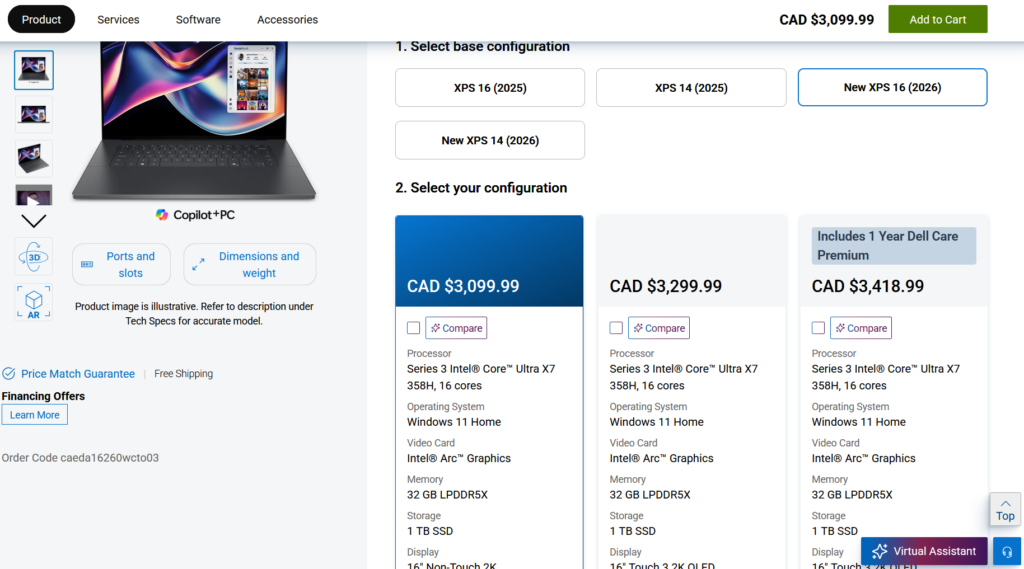Select the first laptop thumbnail image
Viewport: 1024px width, 569px height.
tap(34, 70)
